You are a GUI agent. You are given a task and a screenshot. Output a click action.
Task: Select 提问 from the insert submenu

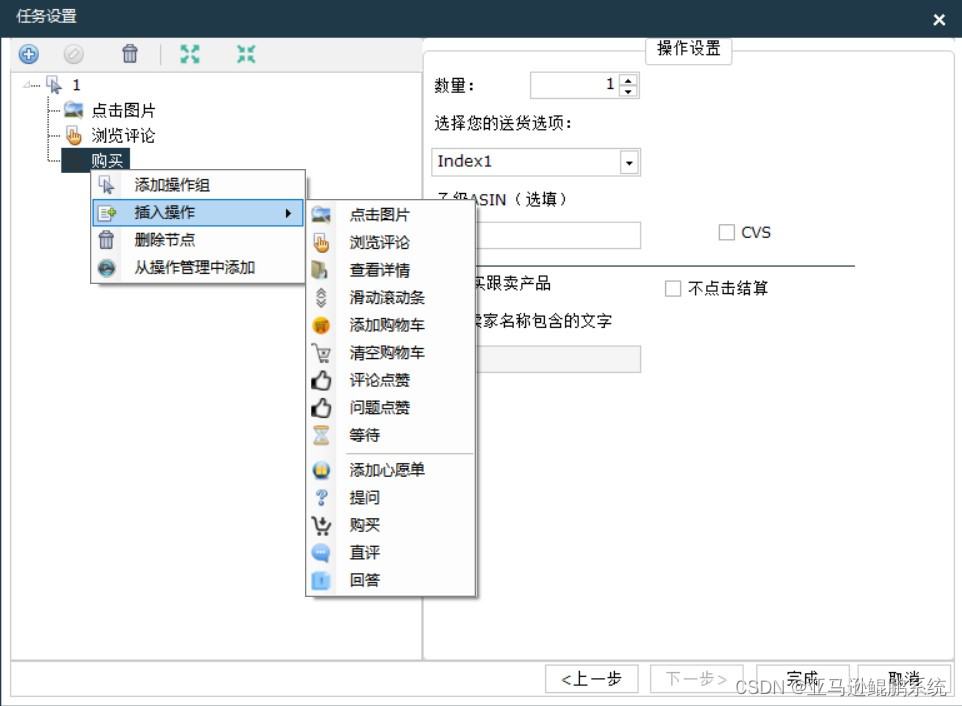tap(391, 497)
